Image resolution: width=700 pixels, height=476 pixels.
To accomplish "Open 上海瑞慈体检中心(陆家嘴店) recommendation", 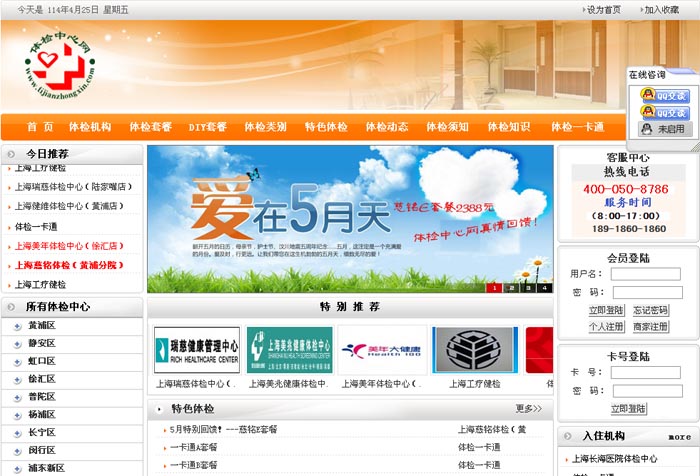I will pyautogui.click(x=74, y=187).
